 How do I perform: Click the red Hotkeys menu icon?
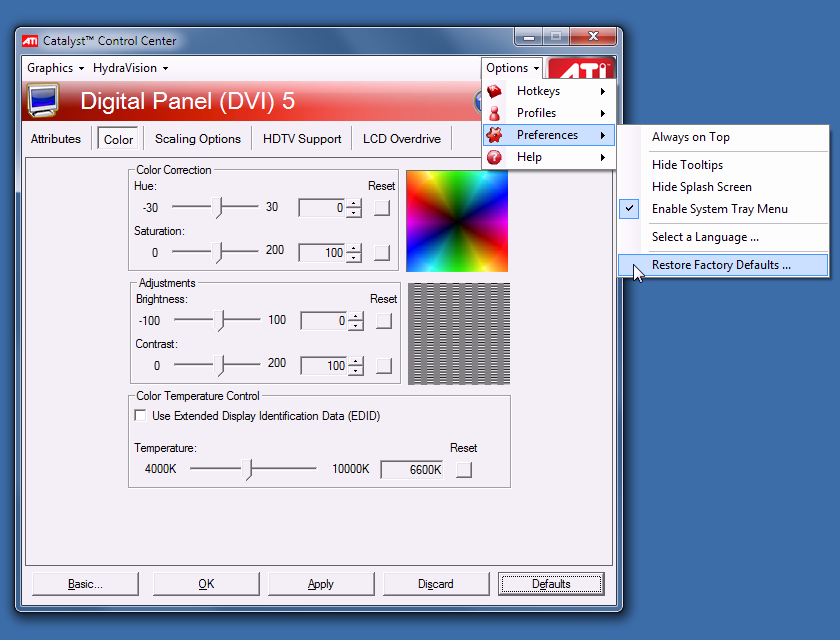(x=494, y=91)
